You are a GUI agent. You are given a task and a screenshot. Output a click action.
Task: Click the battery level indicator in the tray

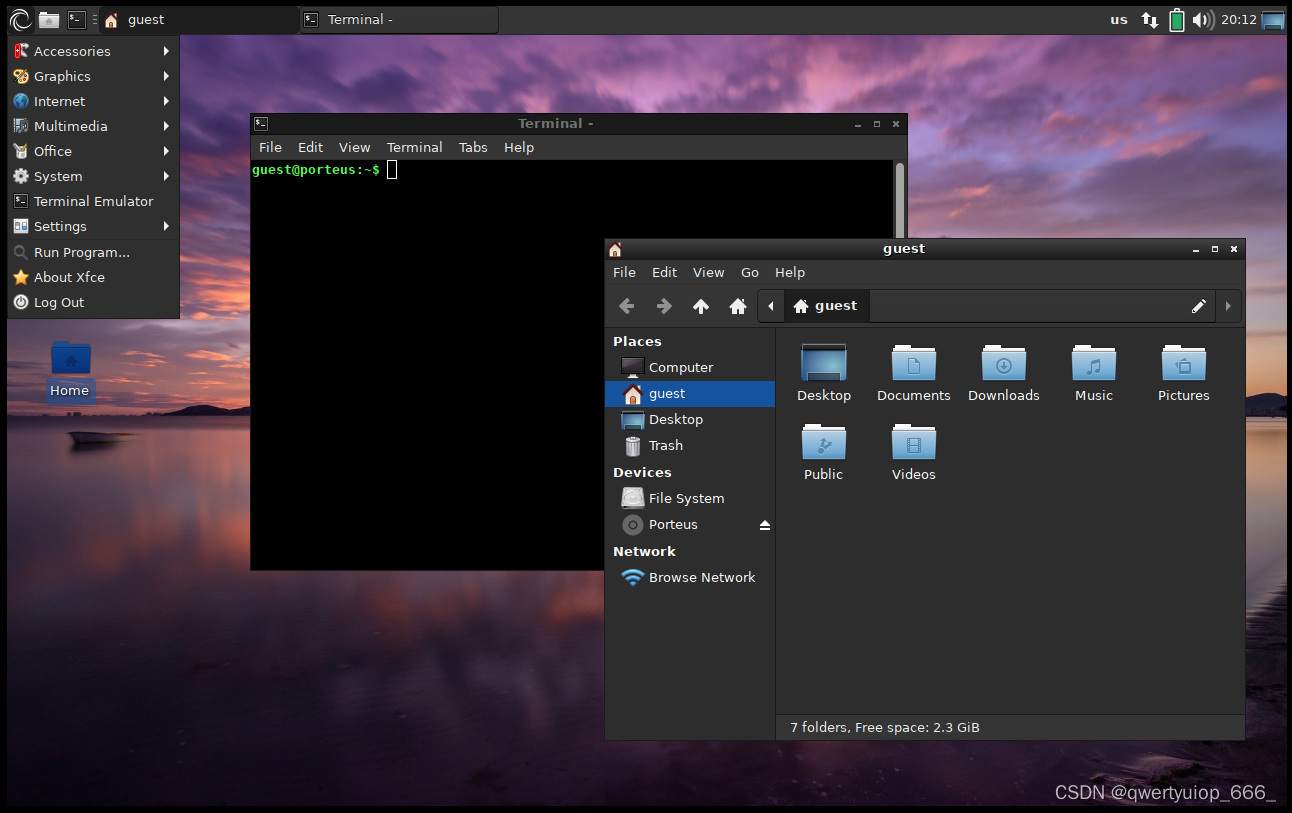pyautogui.click(x=1177, y=19)
